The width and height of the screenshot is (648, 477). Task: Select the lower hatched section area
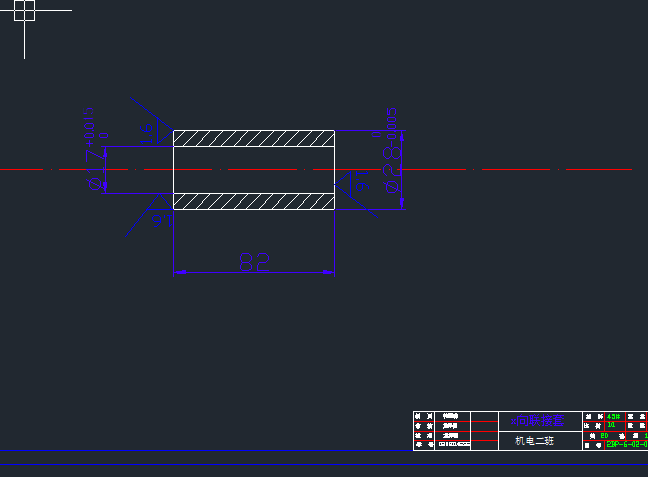[254, 201]
